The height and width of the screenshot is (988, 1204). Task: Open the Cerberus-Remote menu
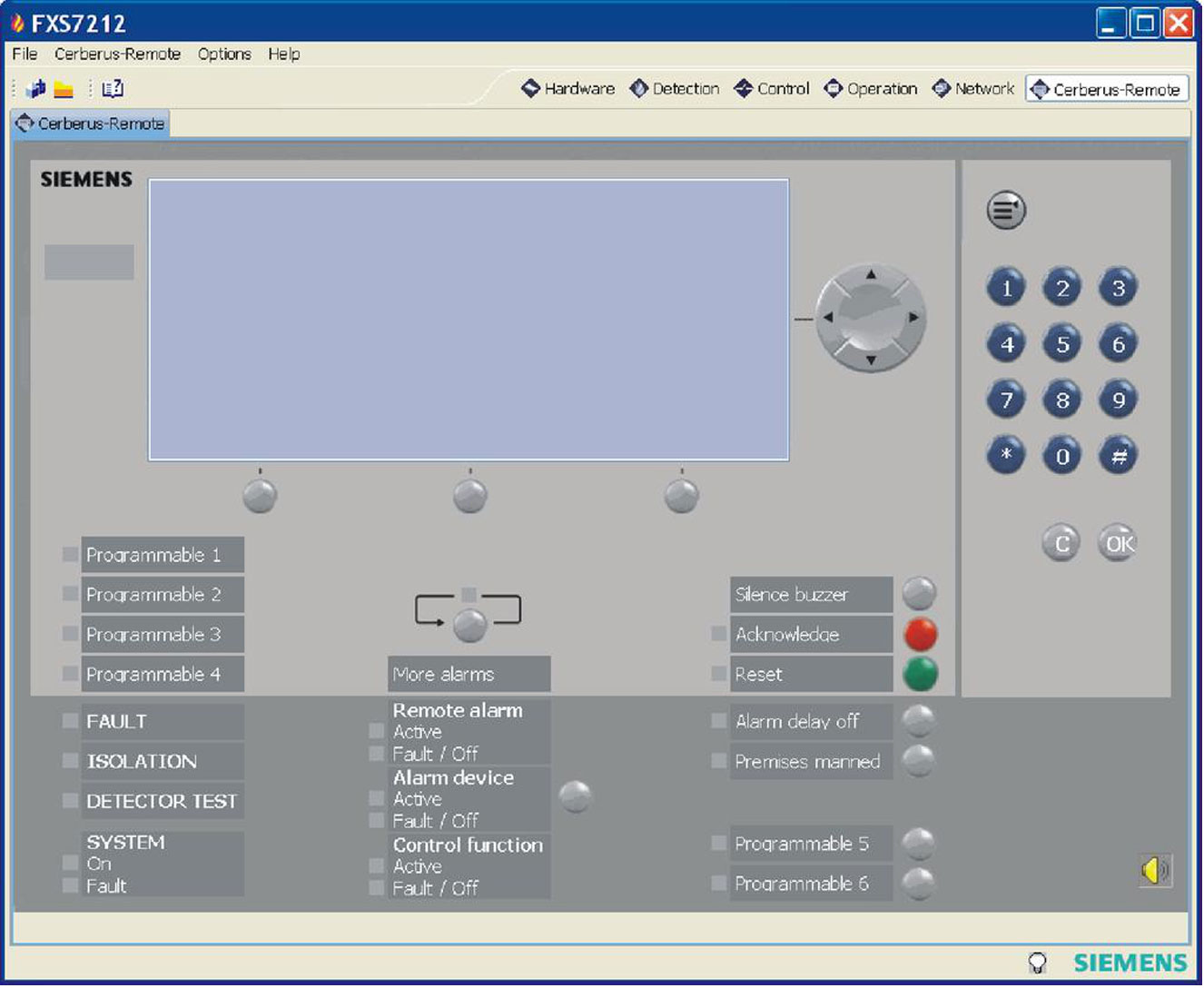(x=117, y=54)
